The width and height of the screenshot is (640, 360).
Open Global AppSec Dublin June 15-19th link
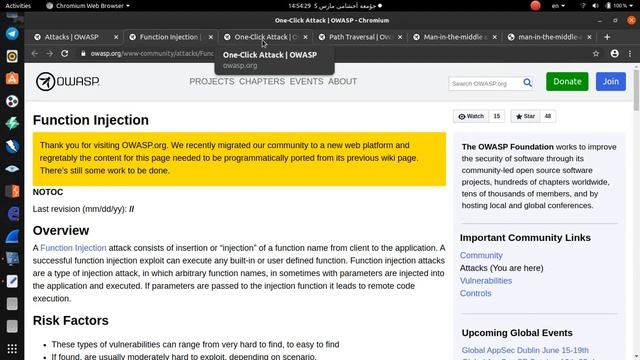525,350
